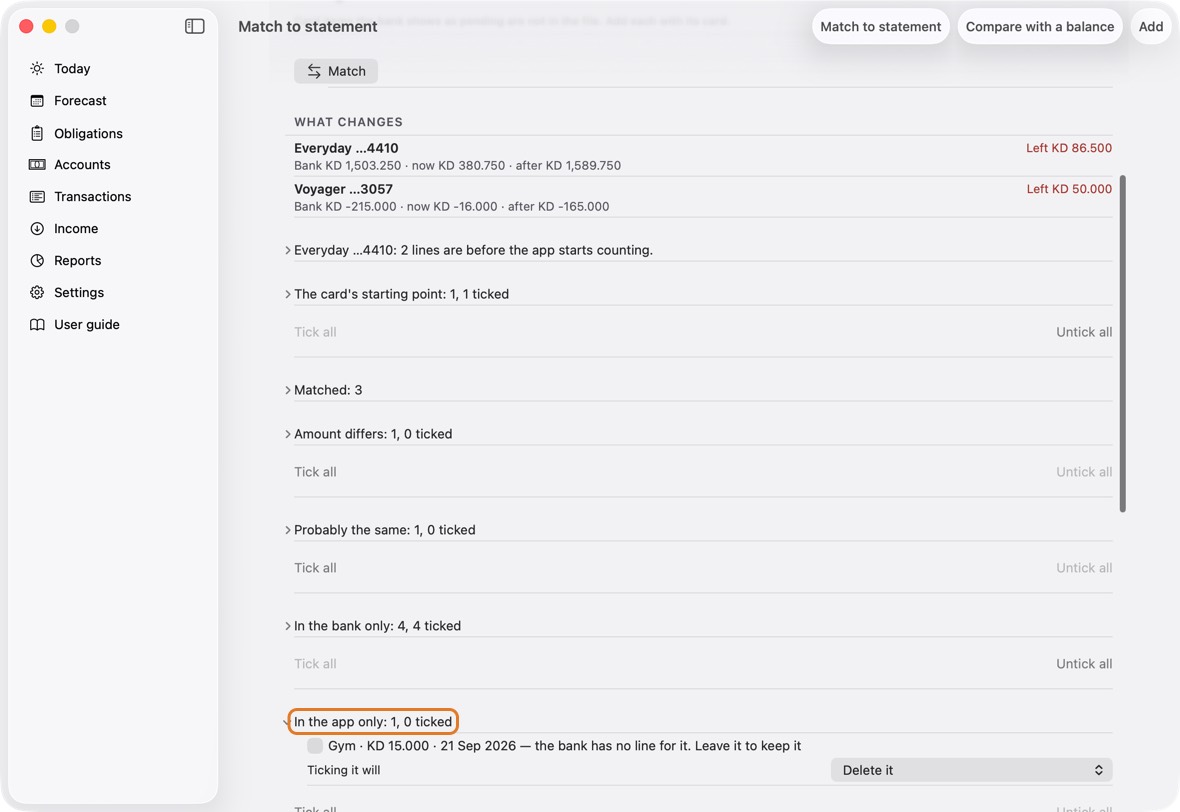
Task: Click 'Tick all' under Amount differs
Action: pyautogui.click(x=315, y=472)
